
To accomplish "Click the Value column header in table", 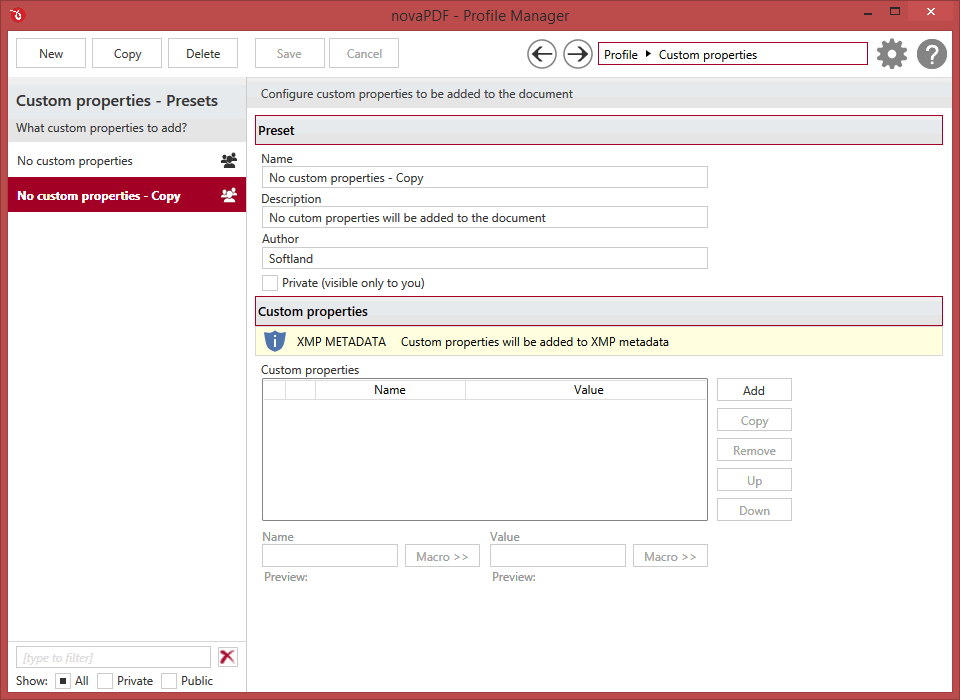I will click(588, 390).
